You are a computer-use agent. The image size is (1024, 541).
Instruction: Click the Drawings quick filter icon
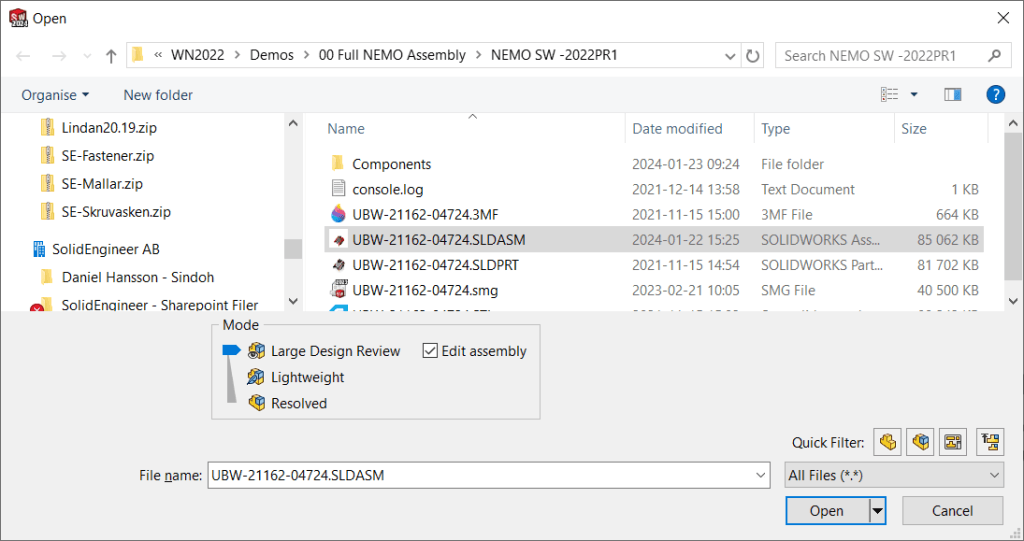coord(953,441)
